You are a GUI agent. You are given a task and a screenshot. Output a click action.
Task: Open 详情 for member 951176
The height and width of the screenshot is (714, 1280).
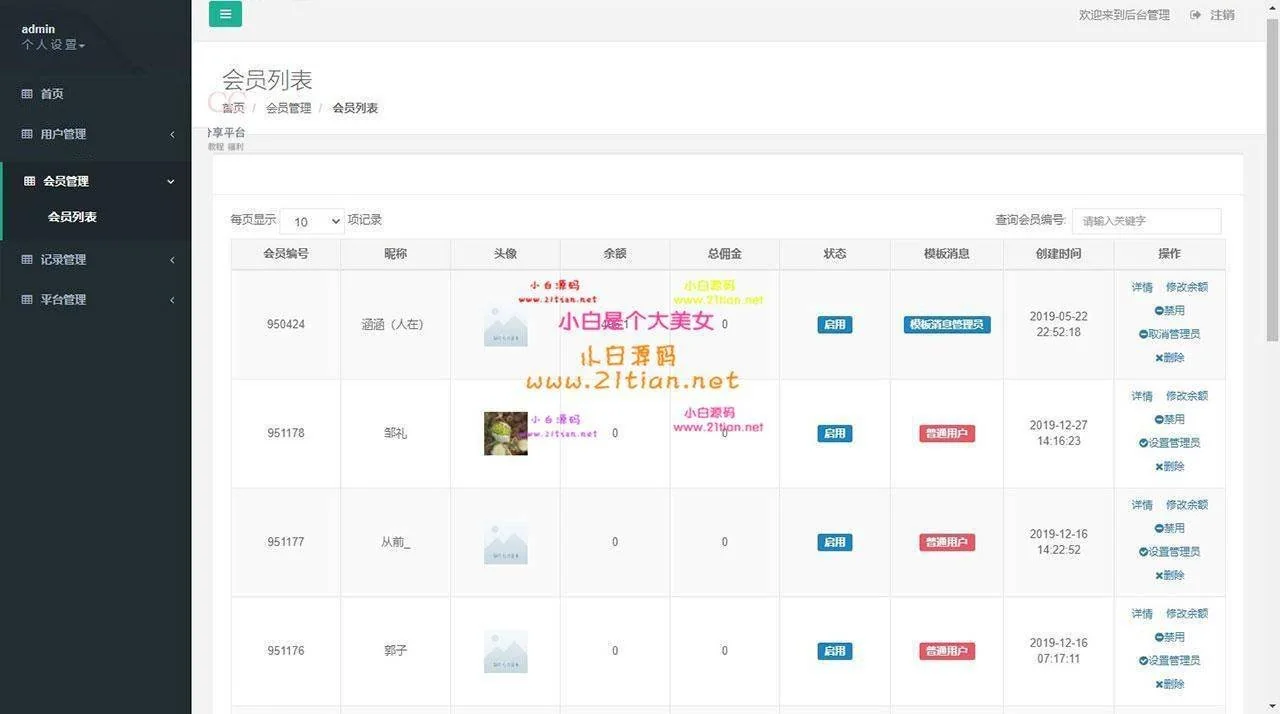click(1141, 614)
